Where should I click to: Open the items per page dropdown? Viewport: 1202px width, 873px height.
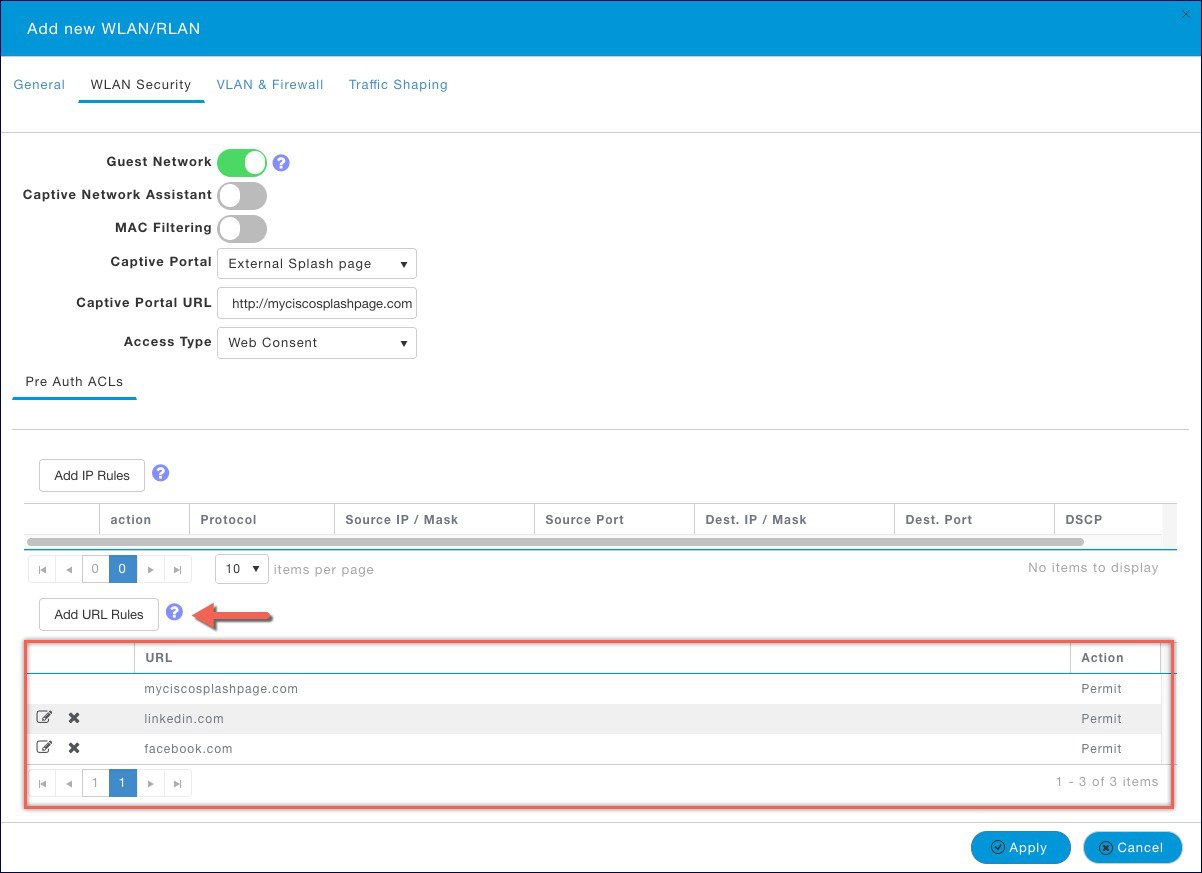[243, 569]
